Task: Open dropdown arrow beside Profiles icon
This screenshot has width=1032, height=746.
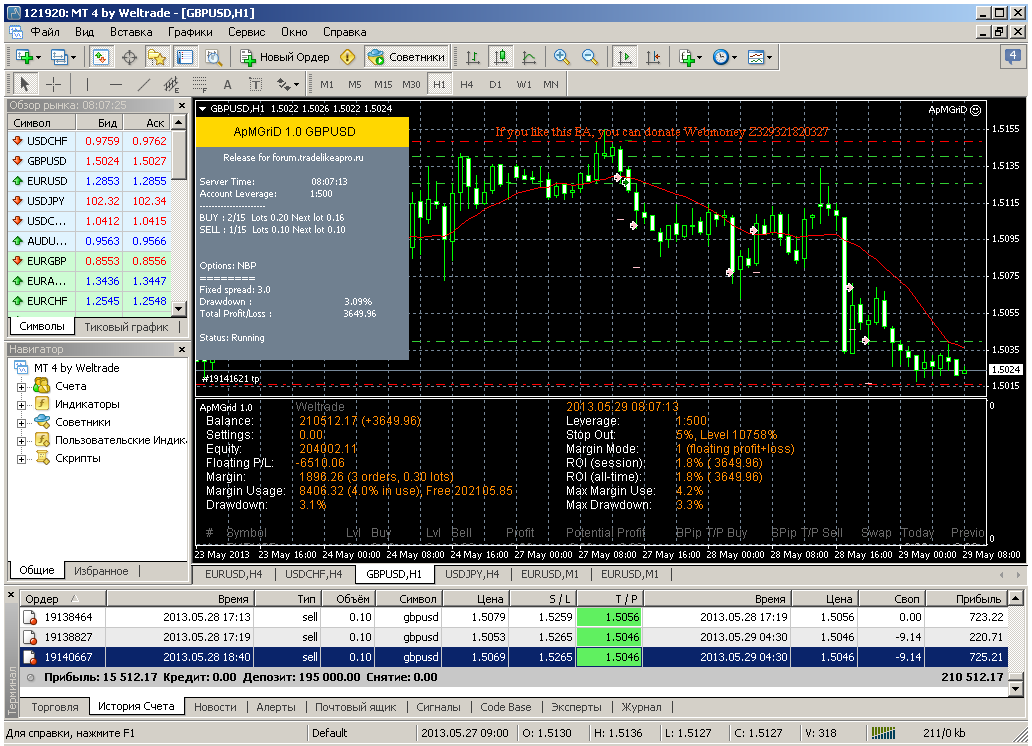Action: click(x=73, y=57)
